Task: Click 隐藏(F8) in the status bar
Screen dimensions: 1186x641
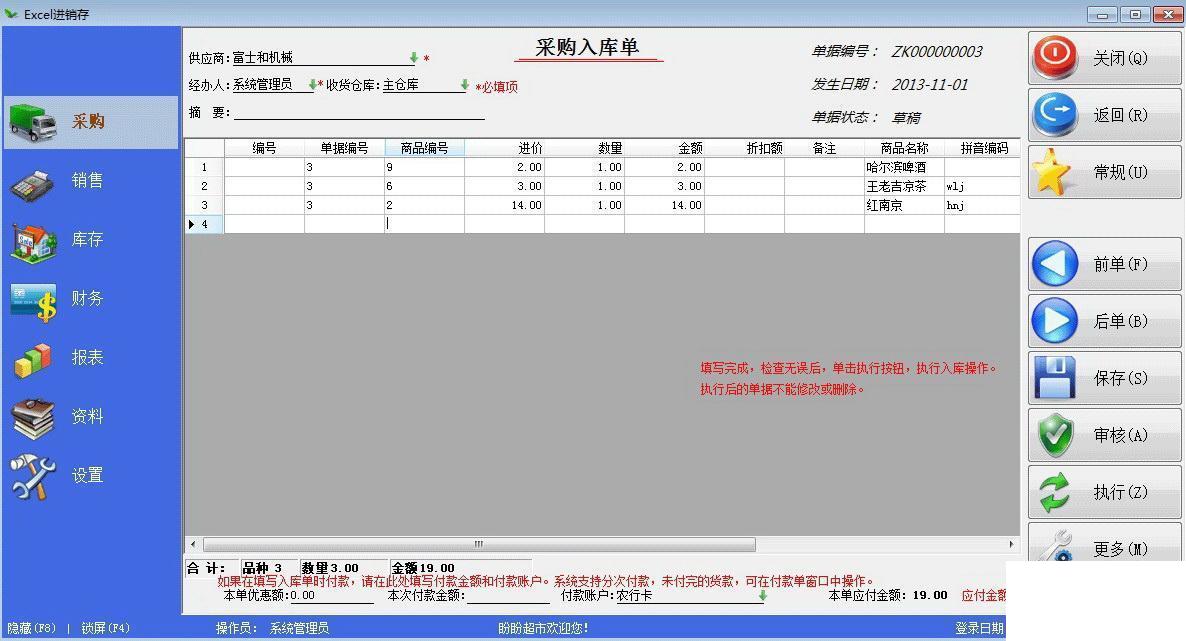Action: pyautogui.click(x=32, y=628)
